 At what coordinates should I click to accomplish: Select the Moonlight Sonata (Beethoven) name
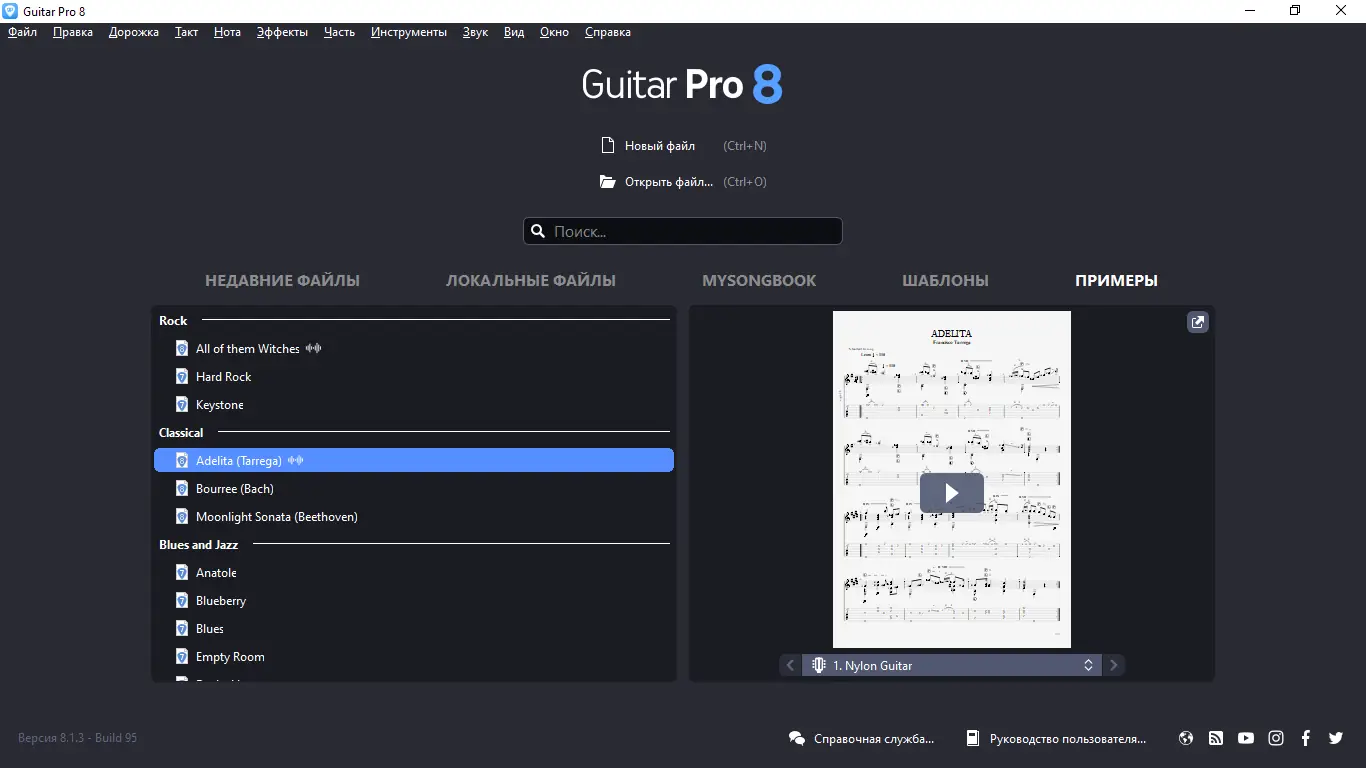click(x=277, y=517)
